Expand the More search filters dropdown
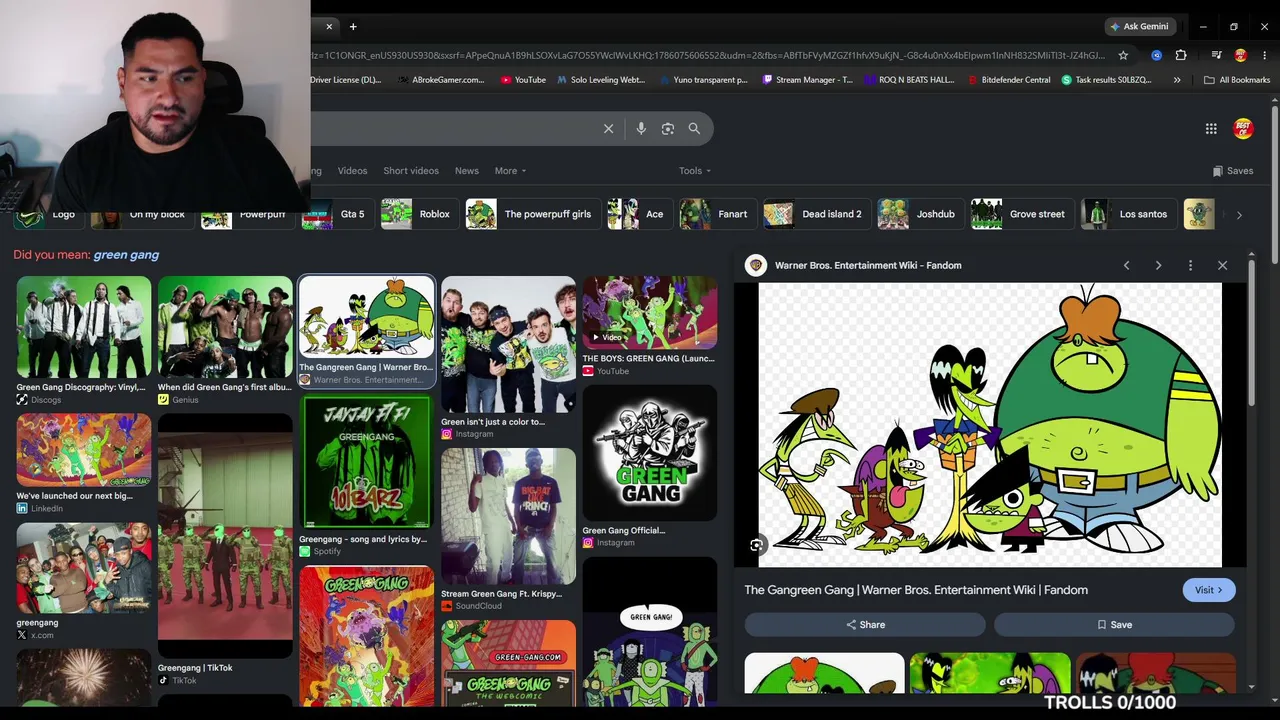This screenshot has height=720, width=1280. (510, 171)
